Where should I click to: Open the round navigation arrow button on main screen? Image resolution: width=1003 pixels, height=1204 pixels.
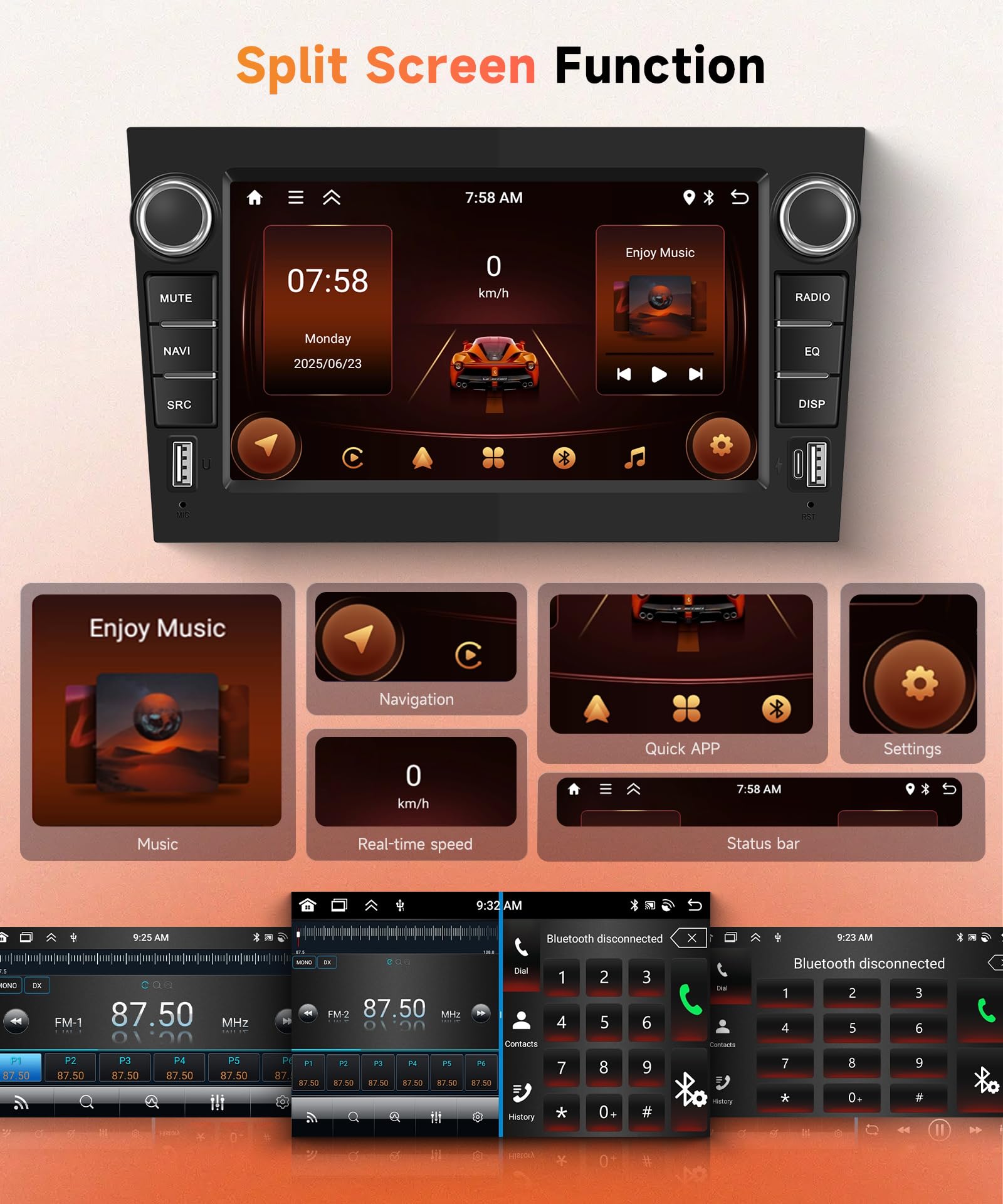point(266,446)
